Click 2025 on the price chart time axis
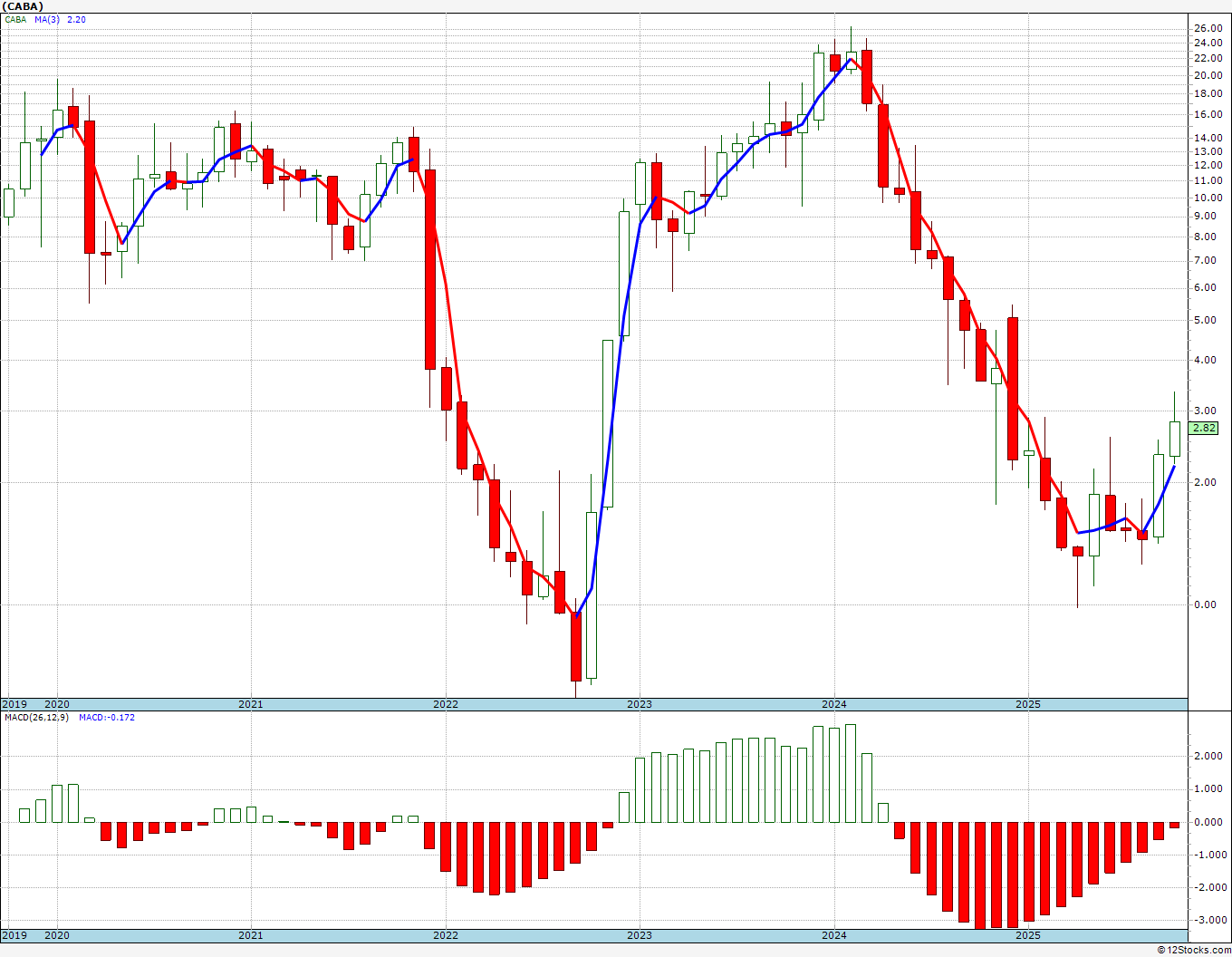1232x957 pixels. [x=1028, y=704]
